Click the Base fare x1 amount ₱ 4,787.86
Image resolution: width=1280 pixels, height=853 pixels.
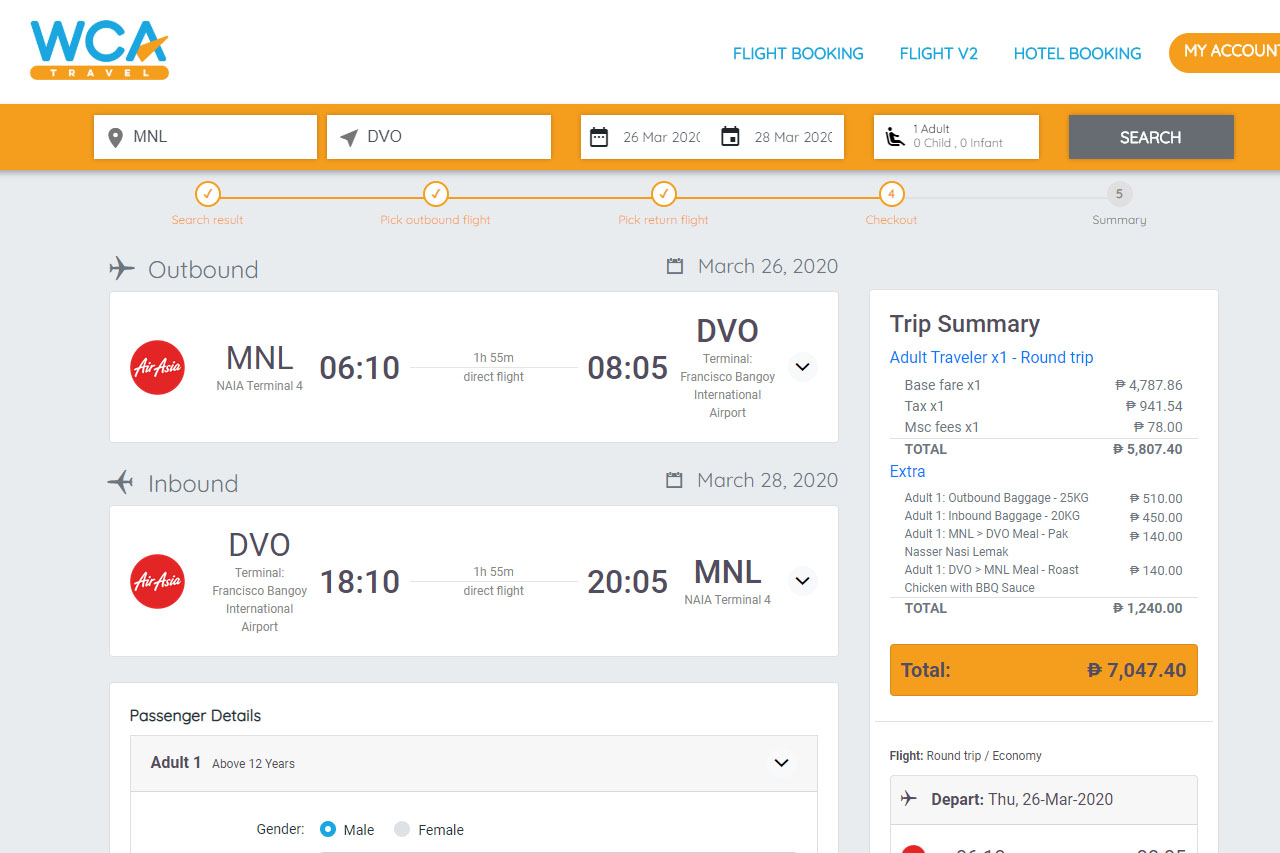[x=1149, y=385]
